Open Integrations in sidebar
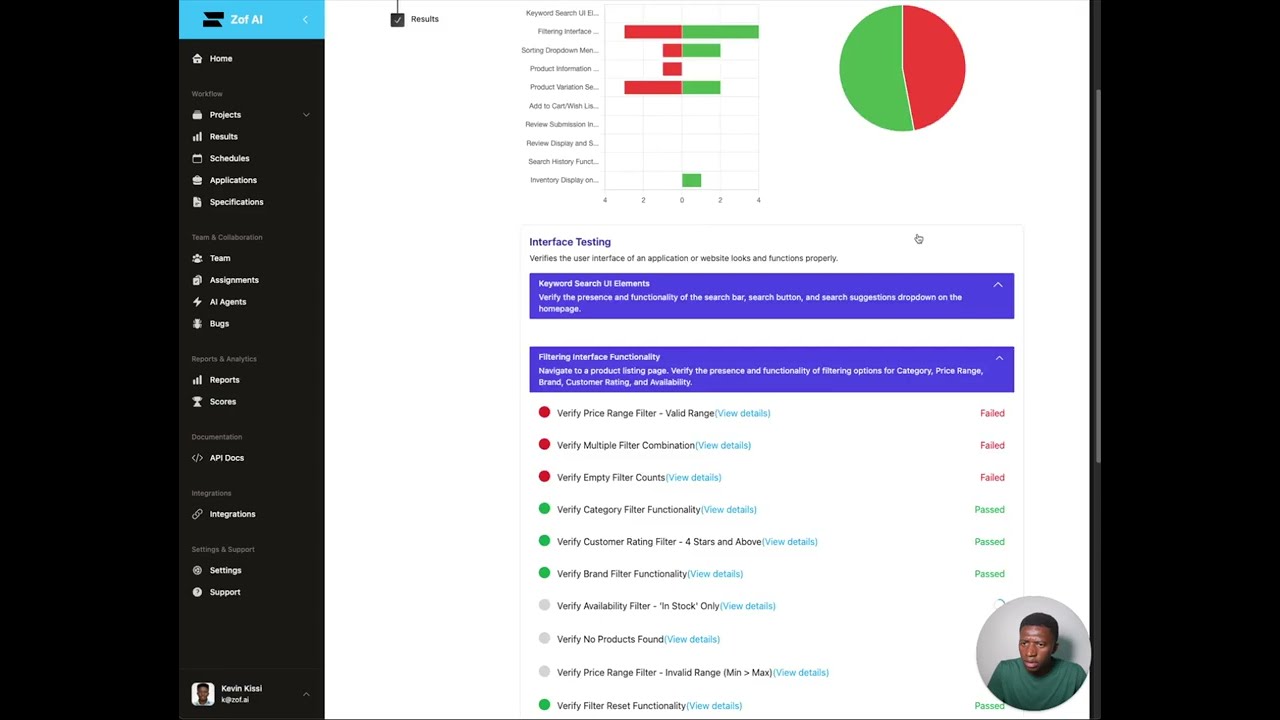Screen dimensions: 1280x720 [232, 514]
